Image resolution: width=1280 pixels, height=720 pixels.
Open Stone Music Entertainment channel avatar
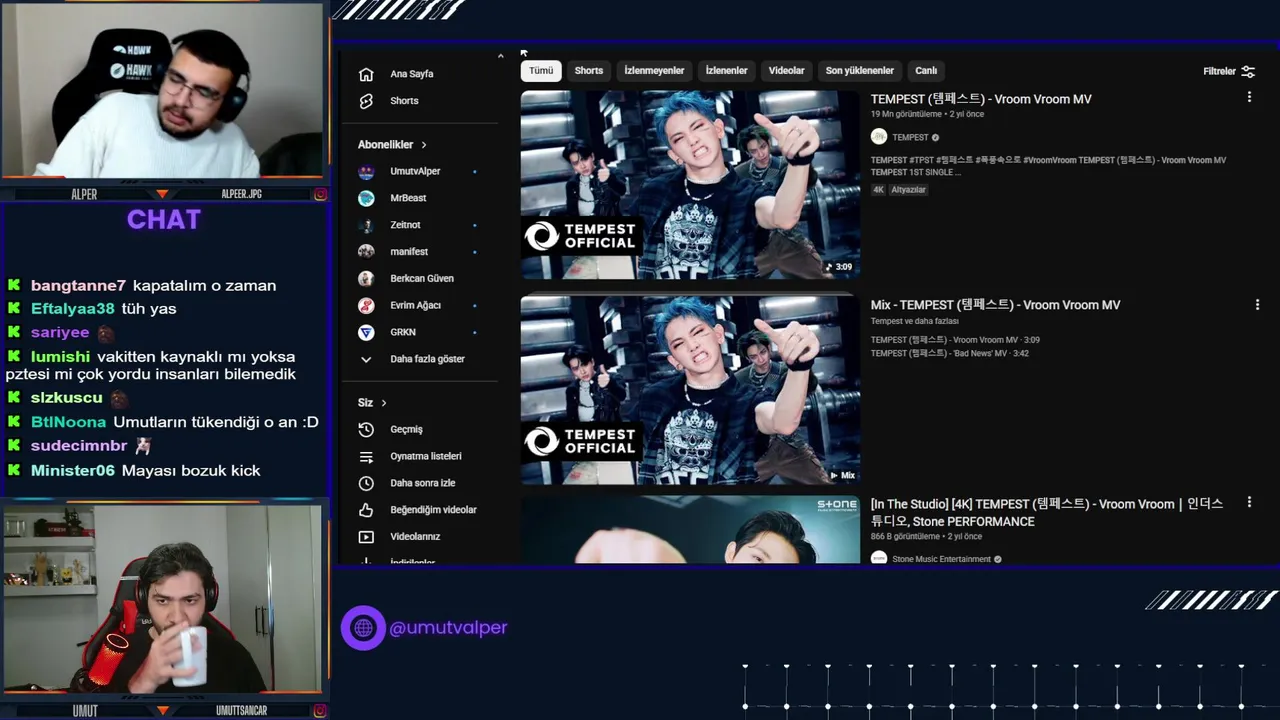pos(879,559)
